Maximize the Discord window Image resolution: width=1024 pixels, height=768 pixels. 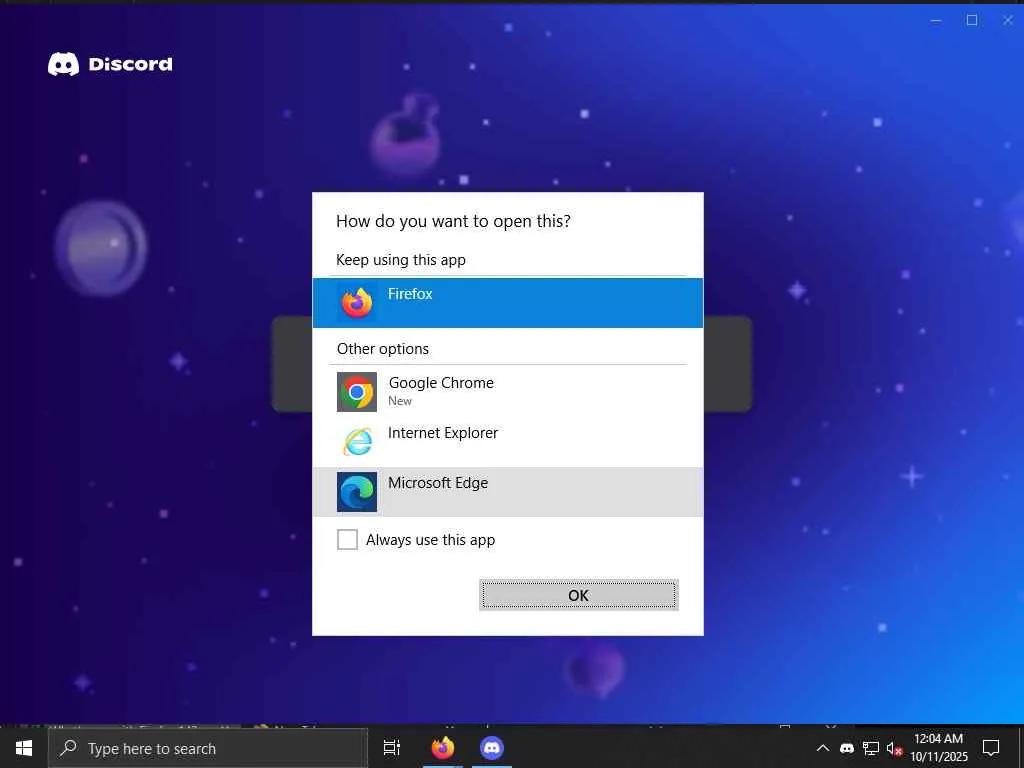pos(972,20)
